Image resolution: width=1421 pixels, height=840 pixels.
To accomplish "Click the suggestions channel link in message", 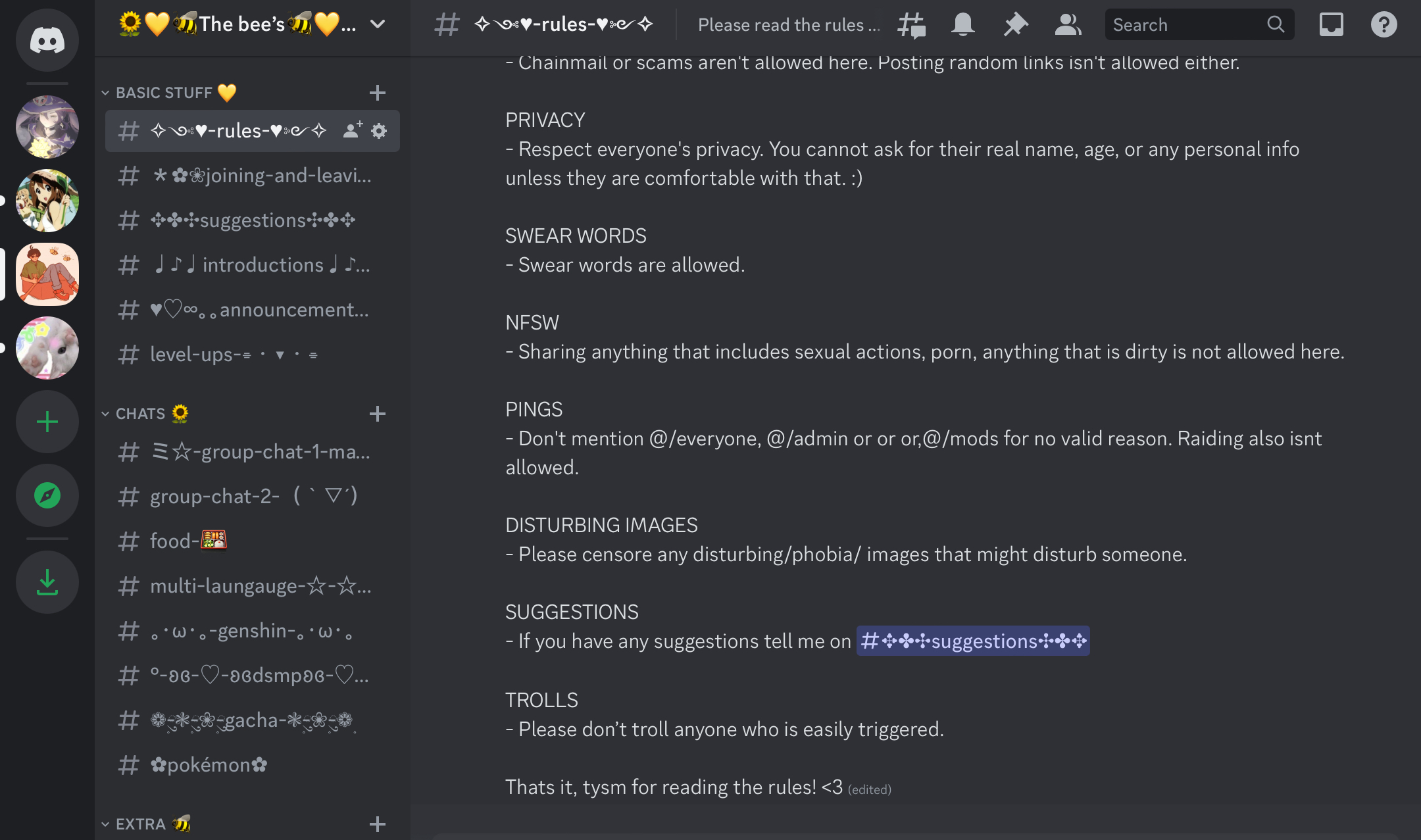I will point(973,641).
